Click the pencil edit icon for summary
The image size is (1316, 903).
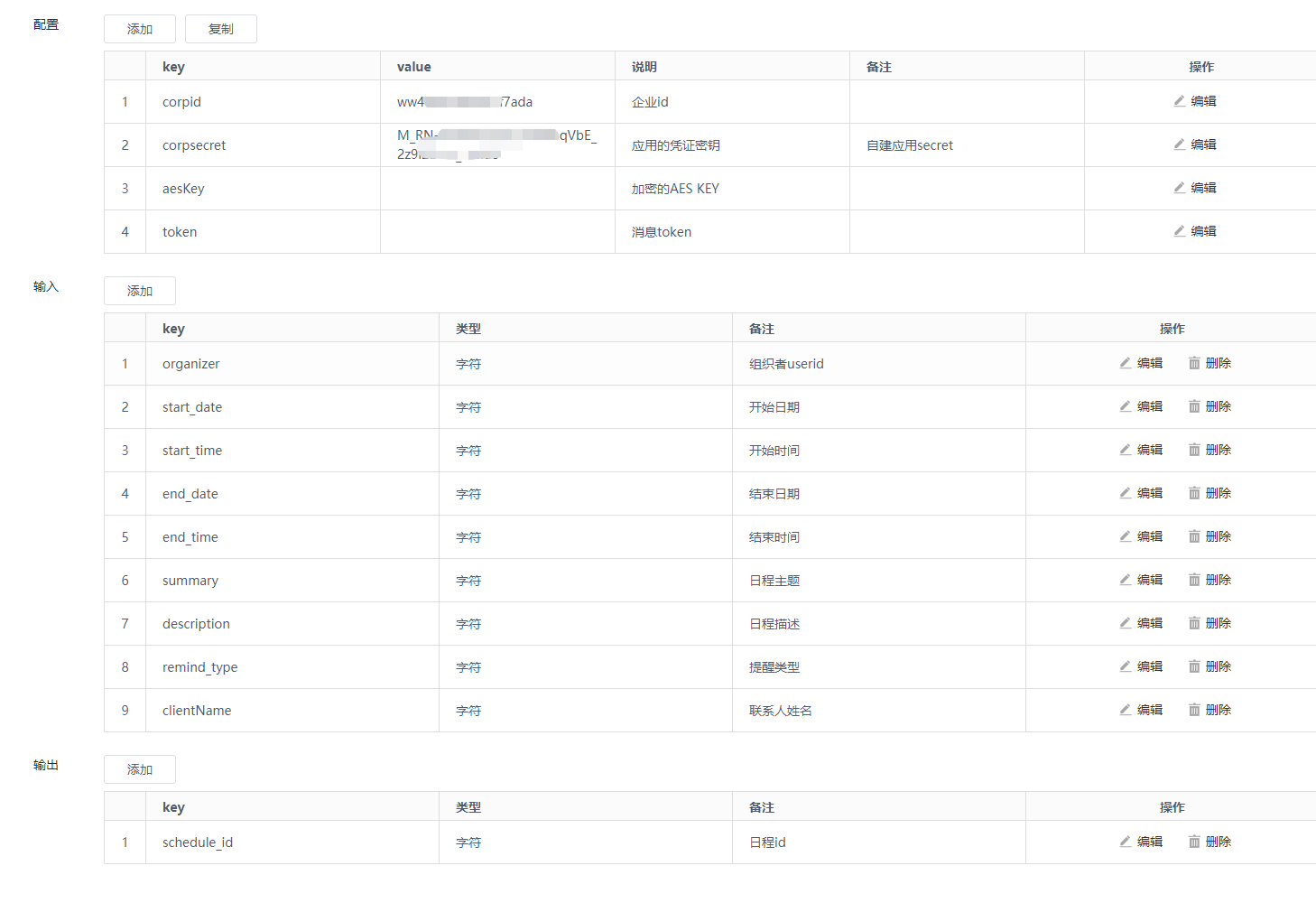point(1125,580)
